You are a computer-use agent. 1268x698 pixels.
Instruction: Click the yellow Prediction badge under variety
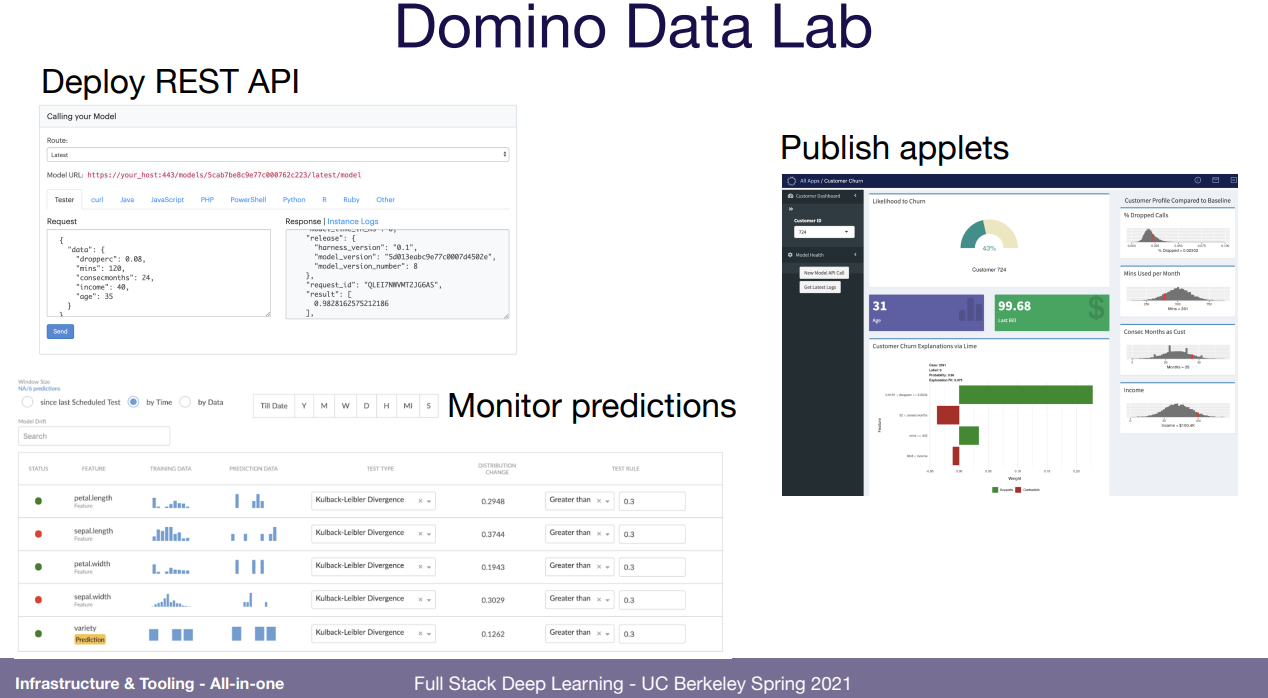[90, 639]
